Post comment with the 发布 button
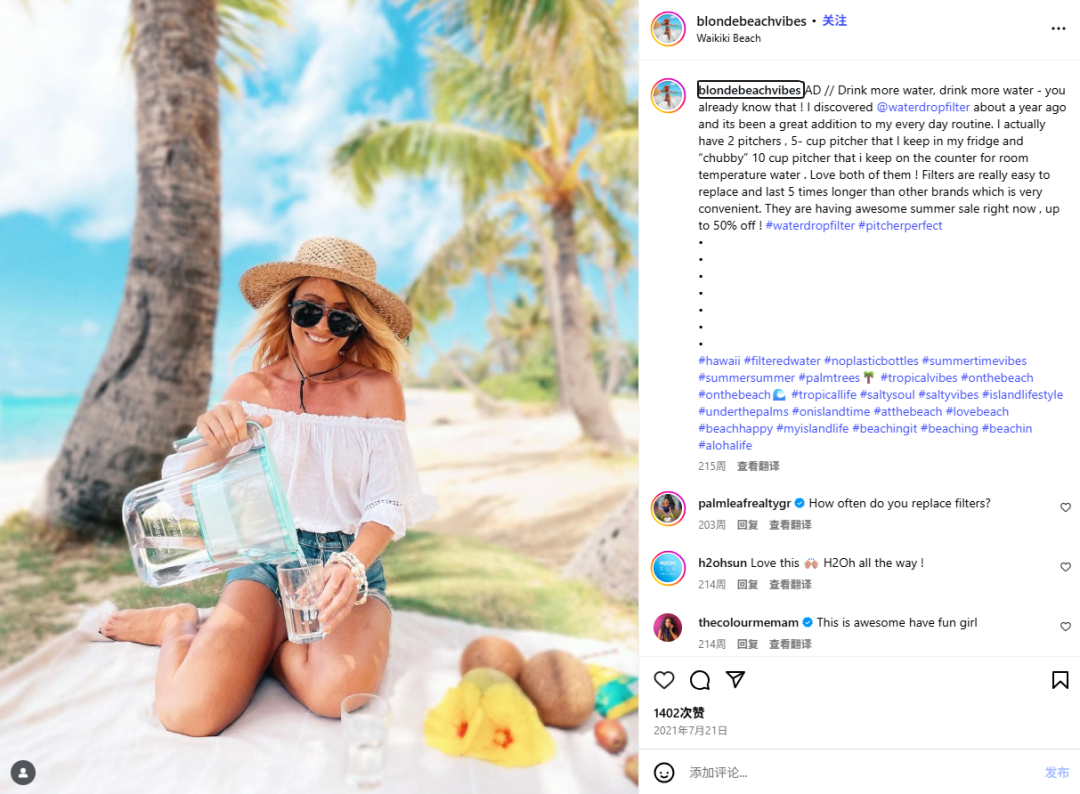This screenshot has height=794, width=1080. 1057,773
